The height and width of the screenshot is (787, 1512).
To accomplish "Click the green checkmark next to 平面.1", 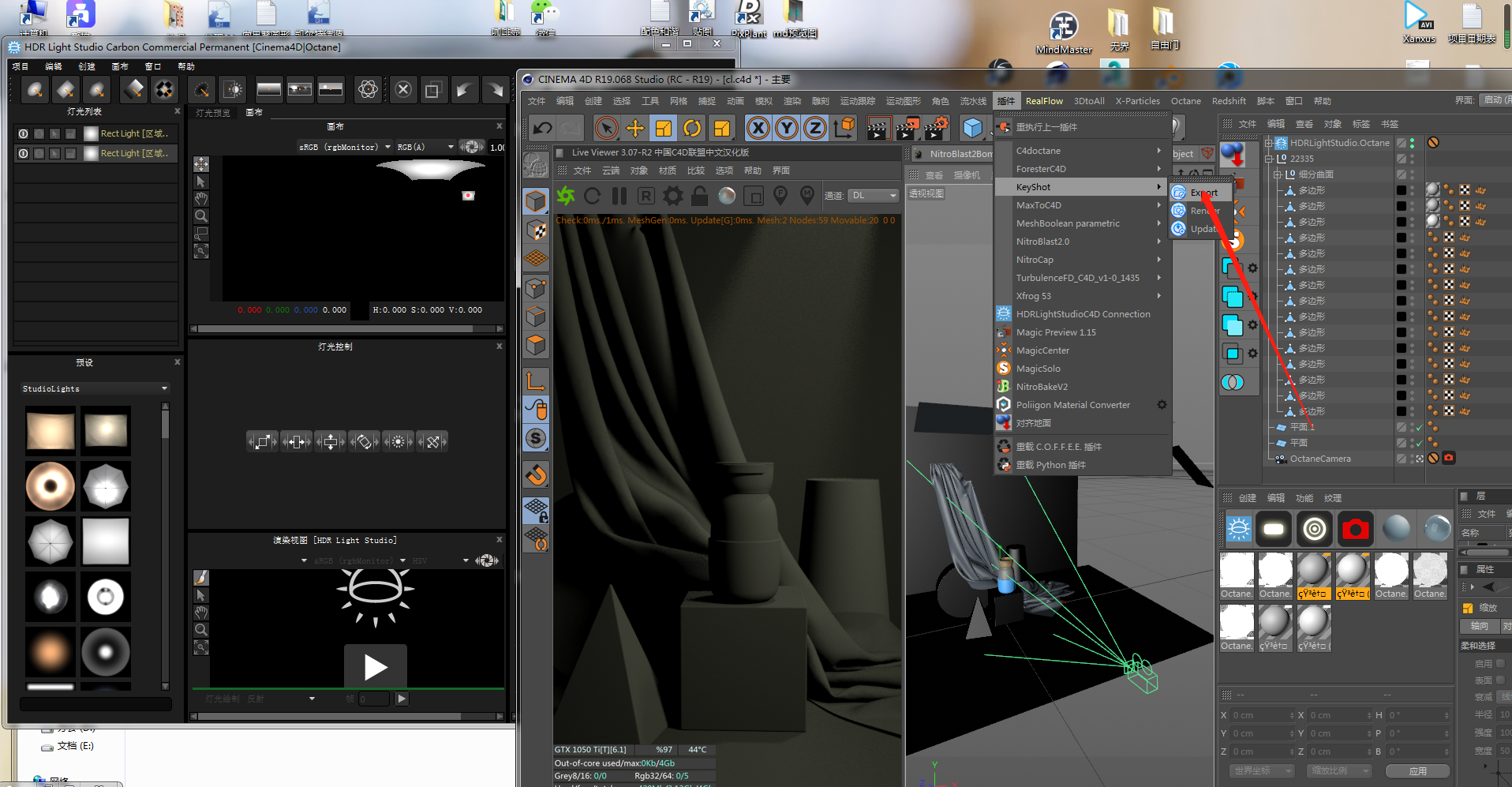I will (x=1418, y=426).
